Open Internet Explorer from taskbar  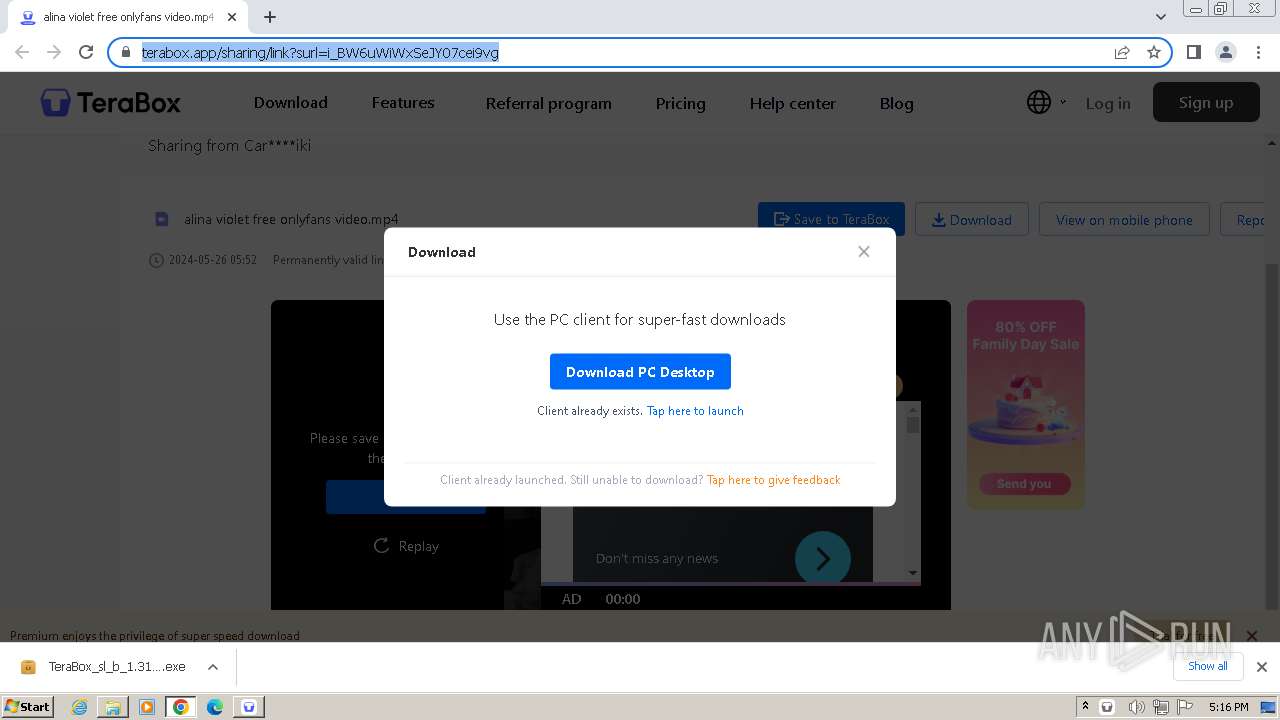80,707
